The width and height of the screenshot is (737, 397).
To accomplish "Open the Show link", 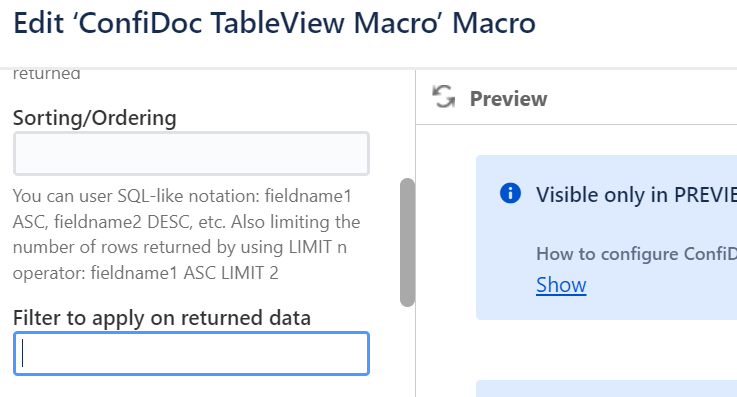I will (561, 285).
